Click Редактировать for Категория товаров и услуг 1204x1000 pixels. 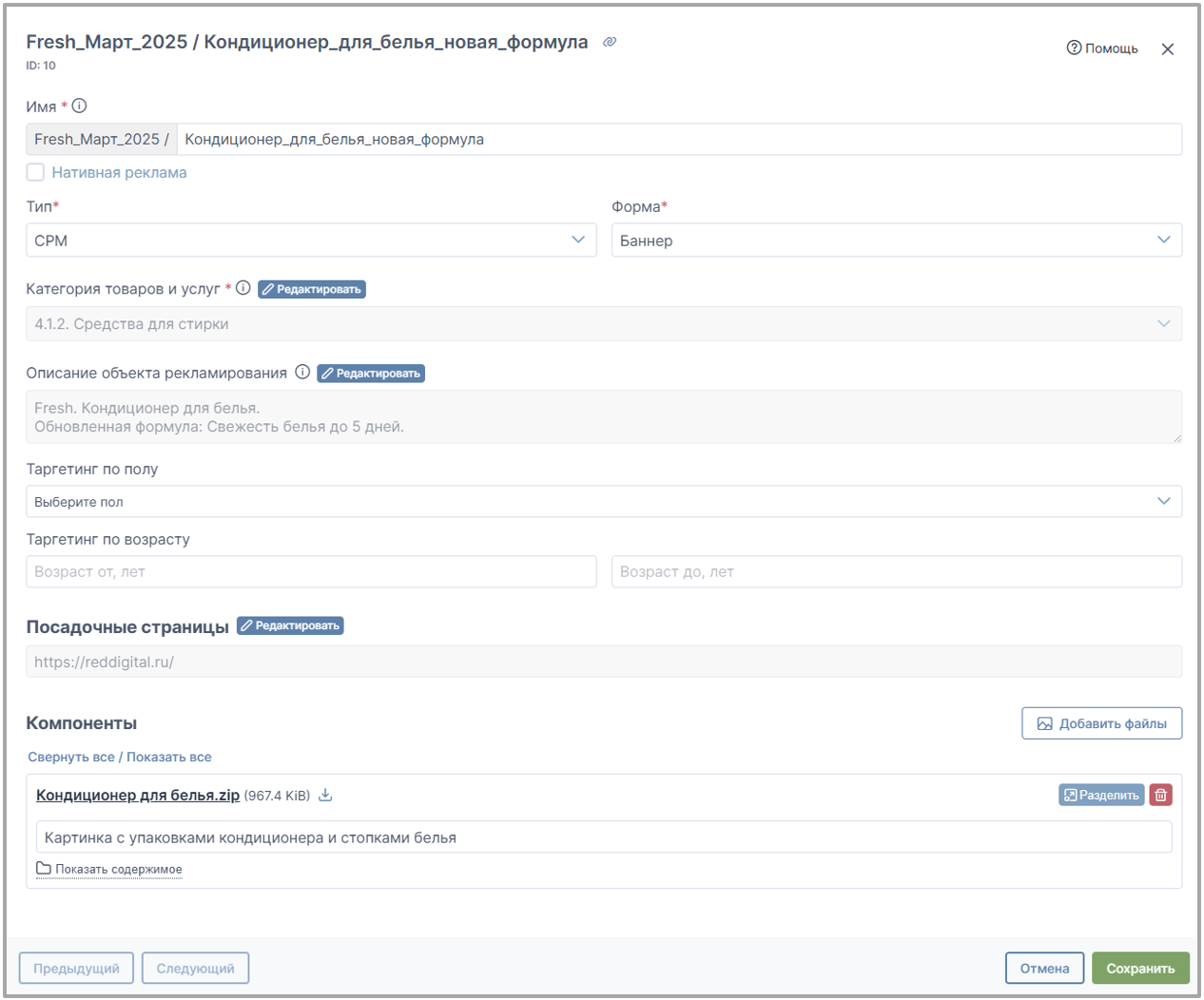point(312,289)
